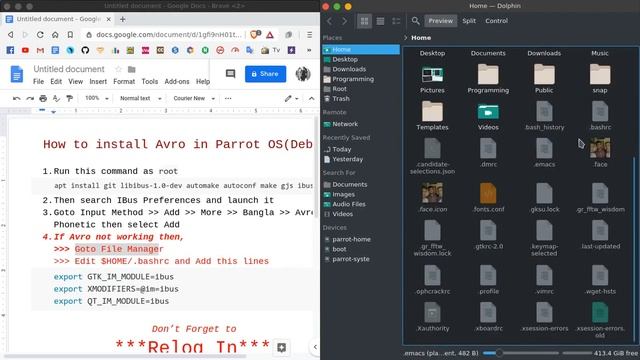
Task: Click the blue Share button
Action: 265,74
